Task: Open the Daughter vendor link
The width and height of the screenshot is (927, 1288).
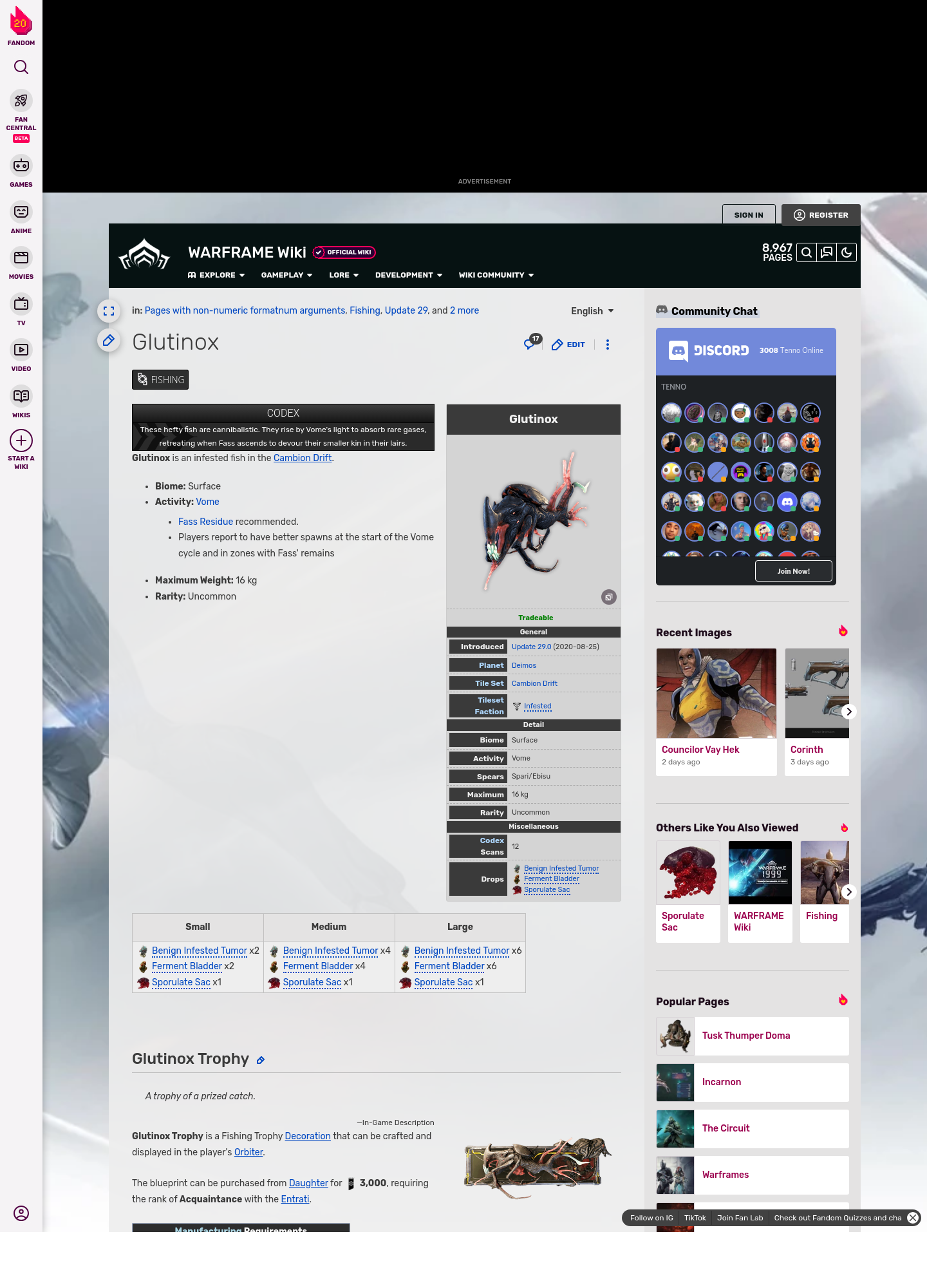Action: point(308,1183)
